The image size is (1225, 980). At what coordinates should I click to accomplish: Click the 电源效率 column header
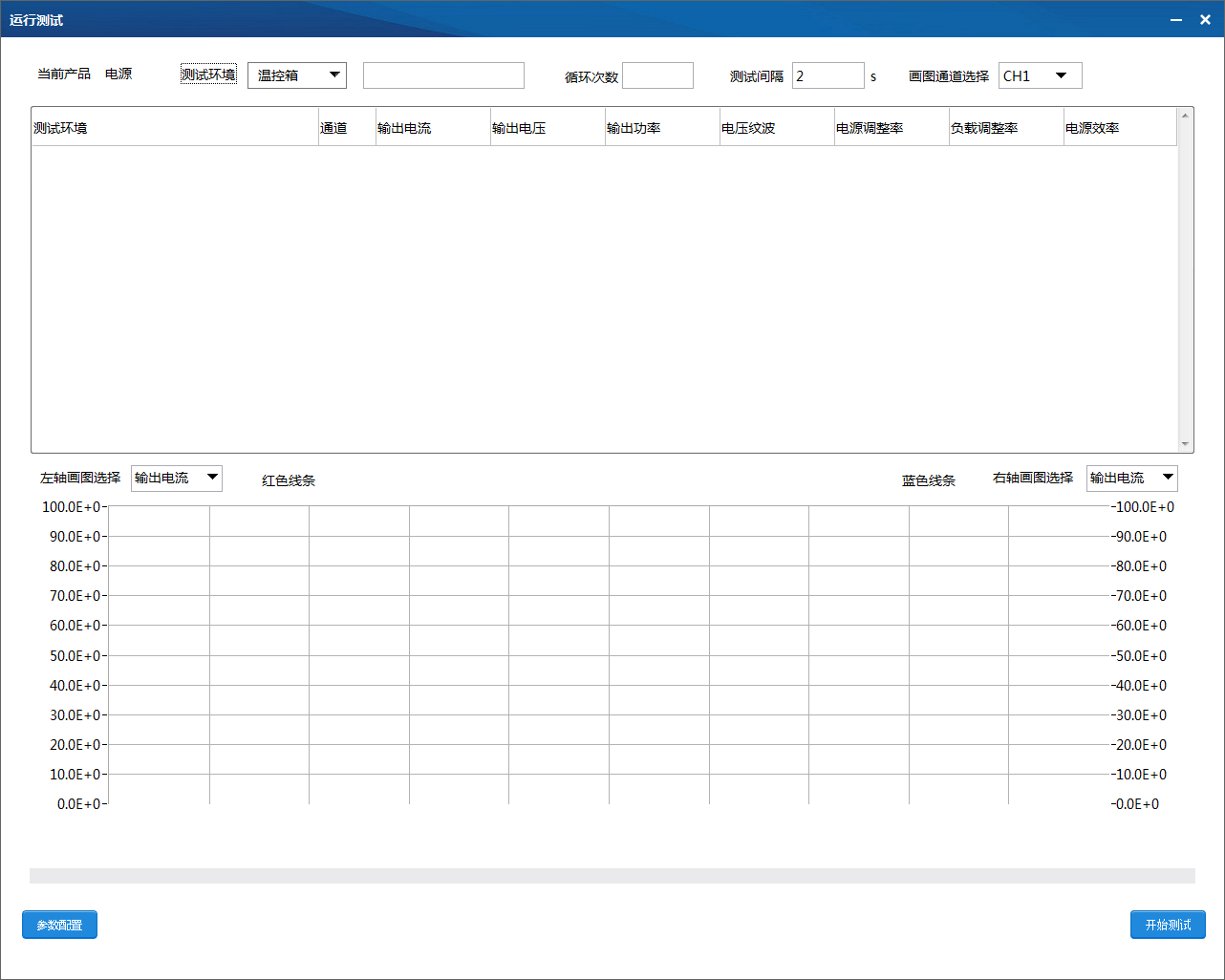(x=1120, y=128)
